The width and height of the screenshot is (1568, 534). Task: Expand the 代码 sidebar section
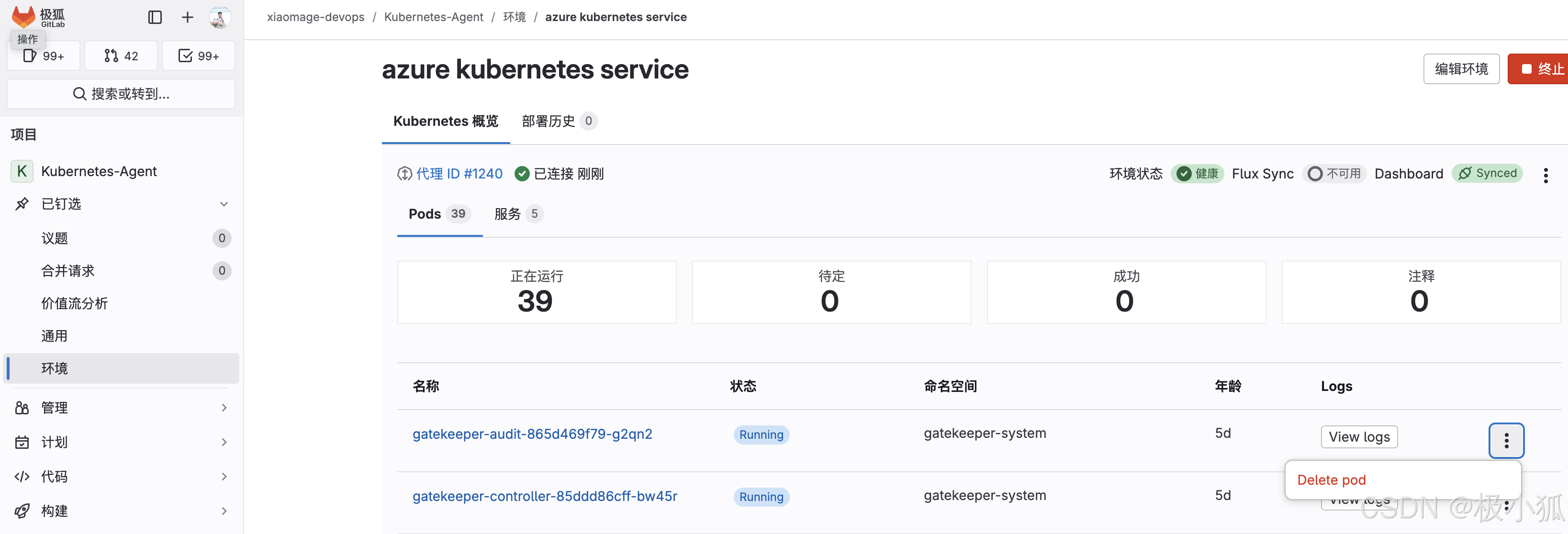pyautogui.click(x=121, y=477)
